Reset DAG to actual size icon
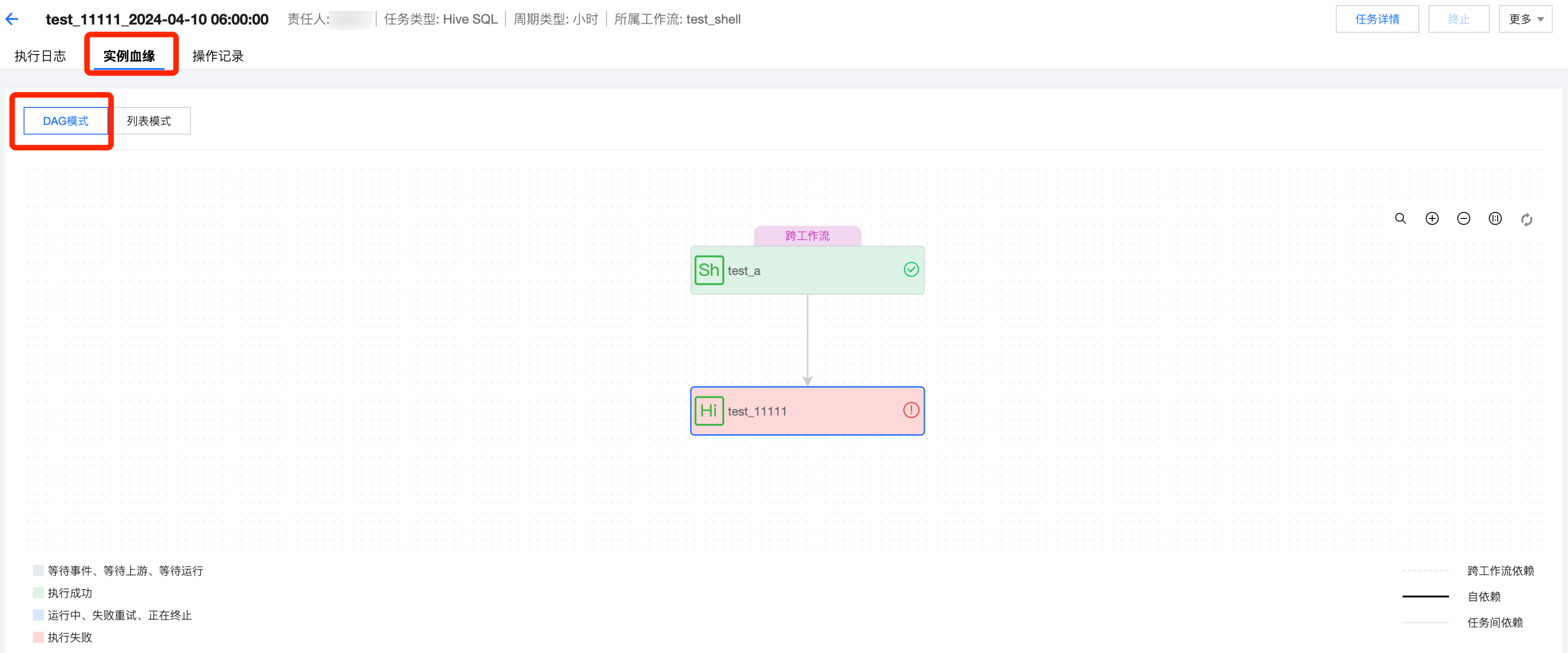Viewport: 1568px width, 653px height. tap(1495, 218)
